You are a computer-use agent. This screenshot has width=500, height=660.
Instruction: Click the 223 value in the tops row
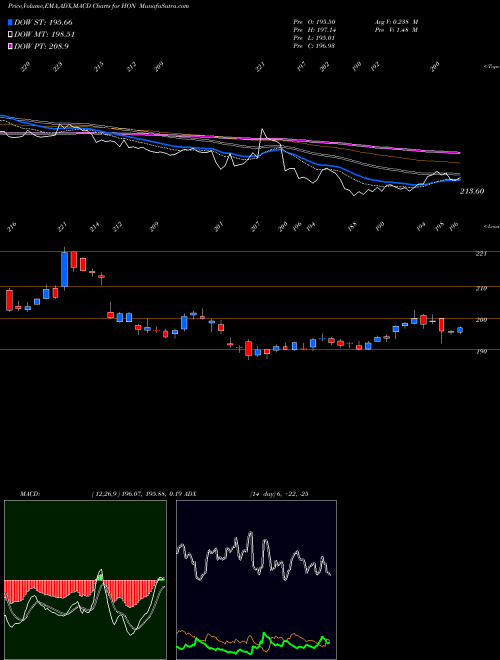(58, 67)
